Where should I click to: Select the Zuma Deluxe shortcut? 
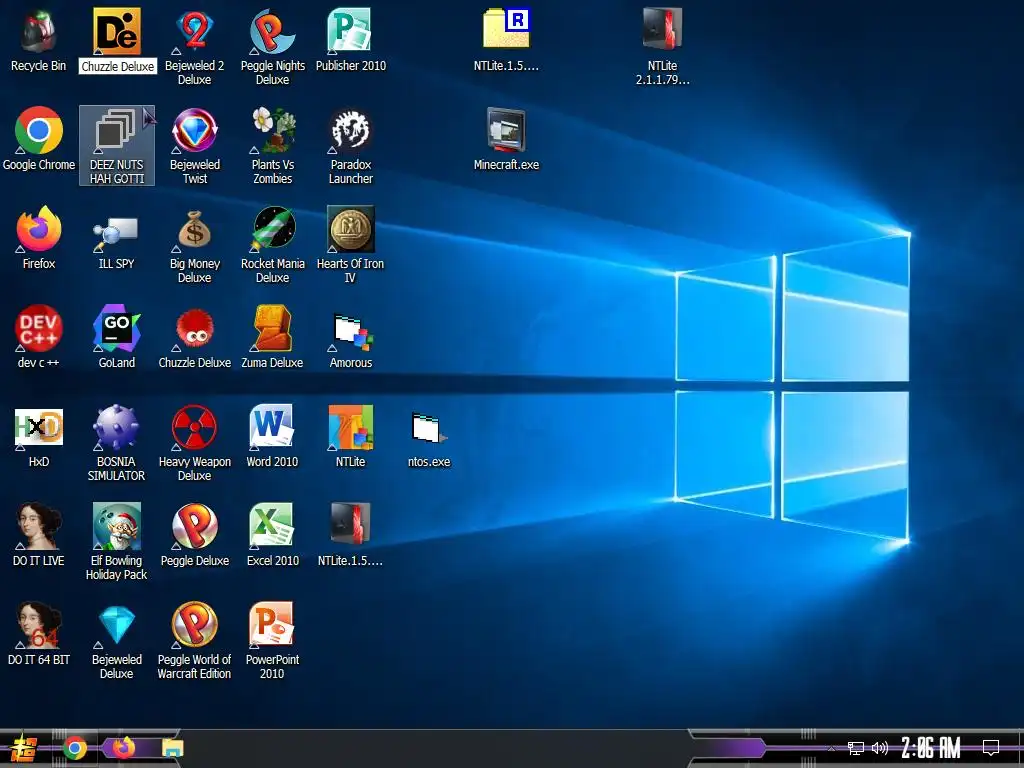pos(272,336)
